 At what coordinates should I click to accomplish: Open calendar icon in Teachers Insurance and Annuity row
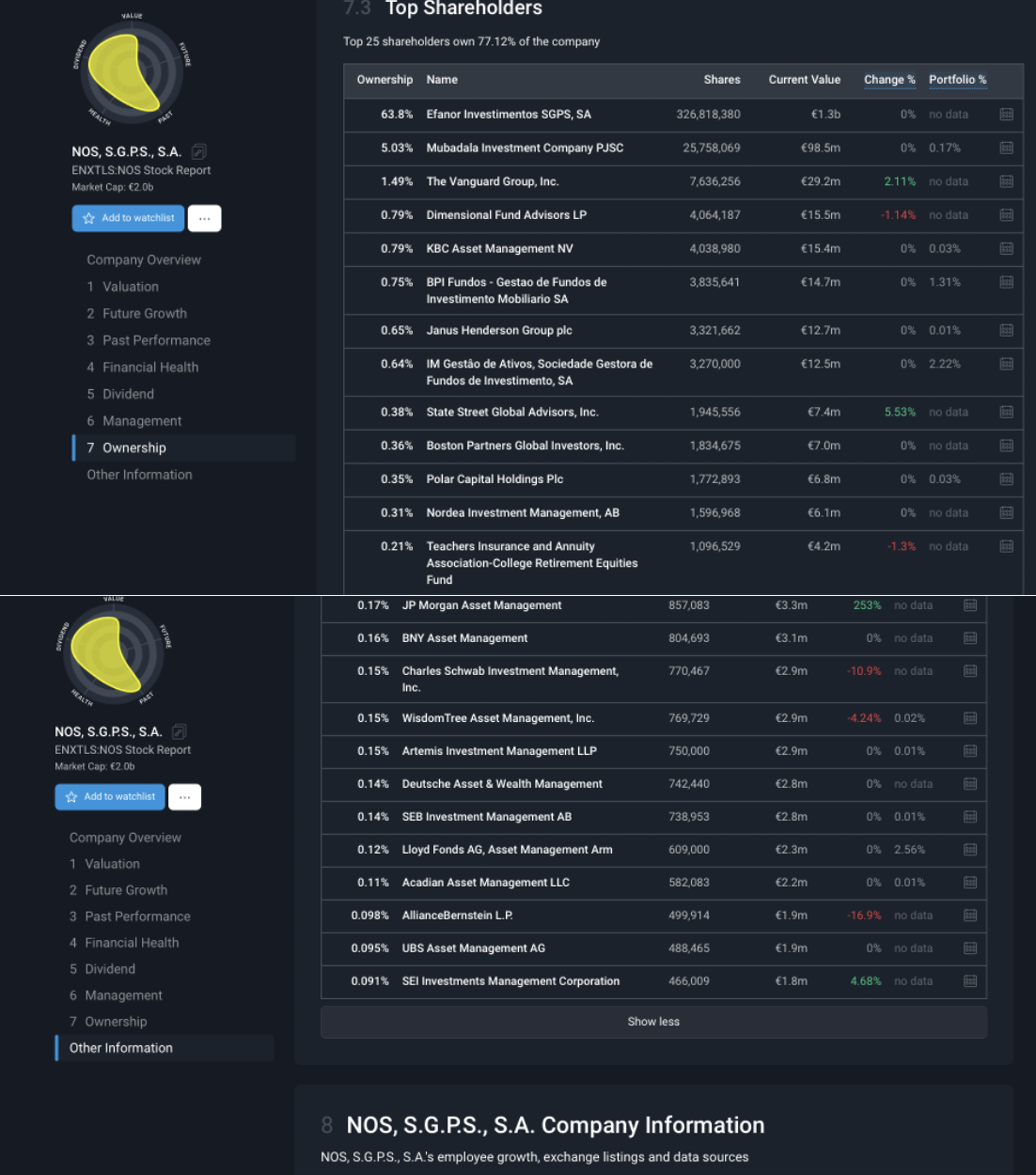(1006, 546)
